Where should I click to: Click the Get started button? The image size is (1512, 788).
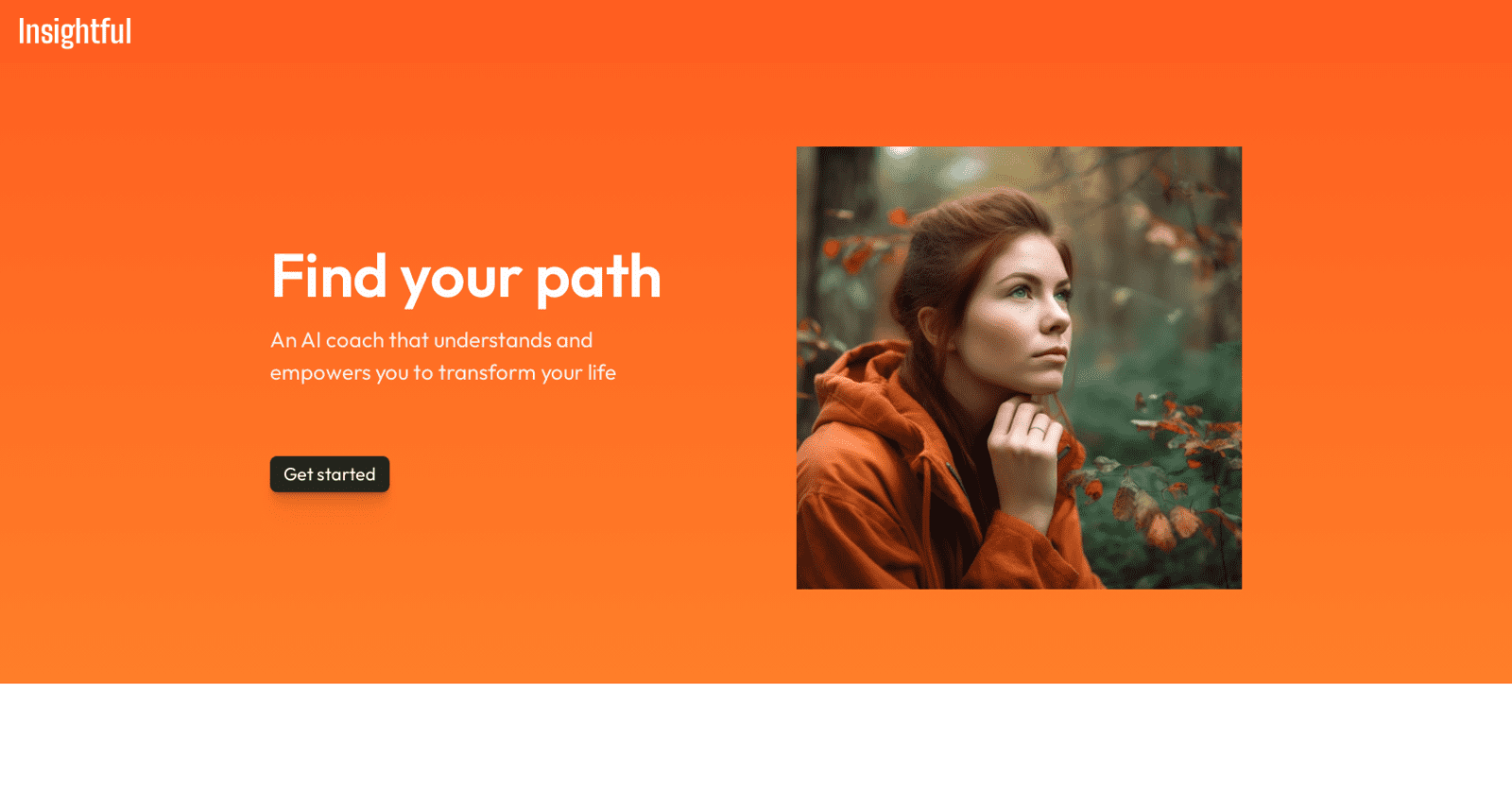click(x=330, y=474)
